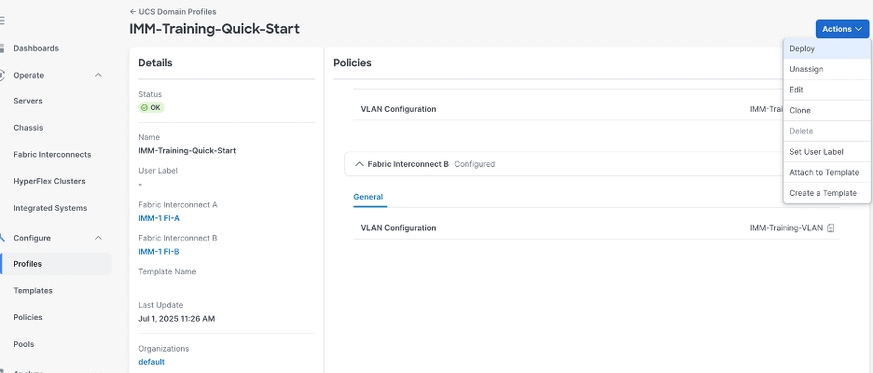Select the greyed-out Delete menu entry

click(826, 131)
